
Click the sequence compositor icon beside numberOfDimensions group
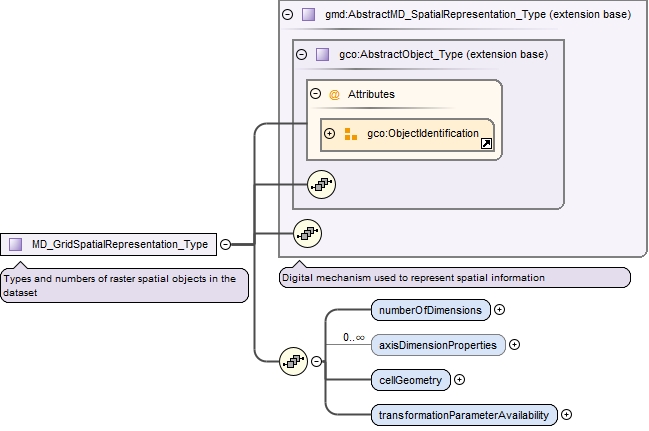click(293, 360)
